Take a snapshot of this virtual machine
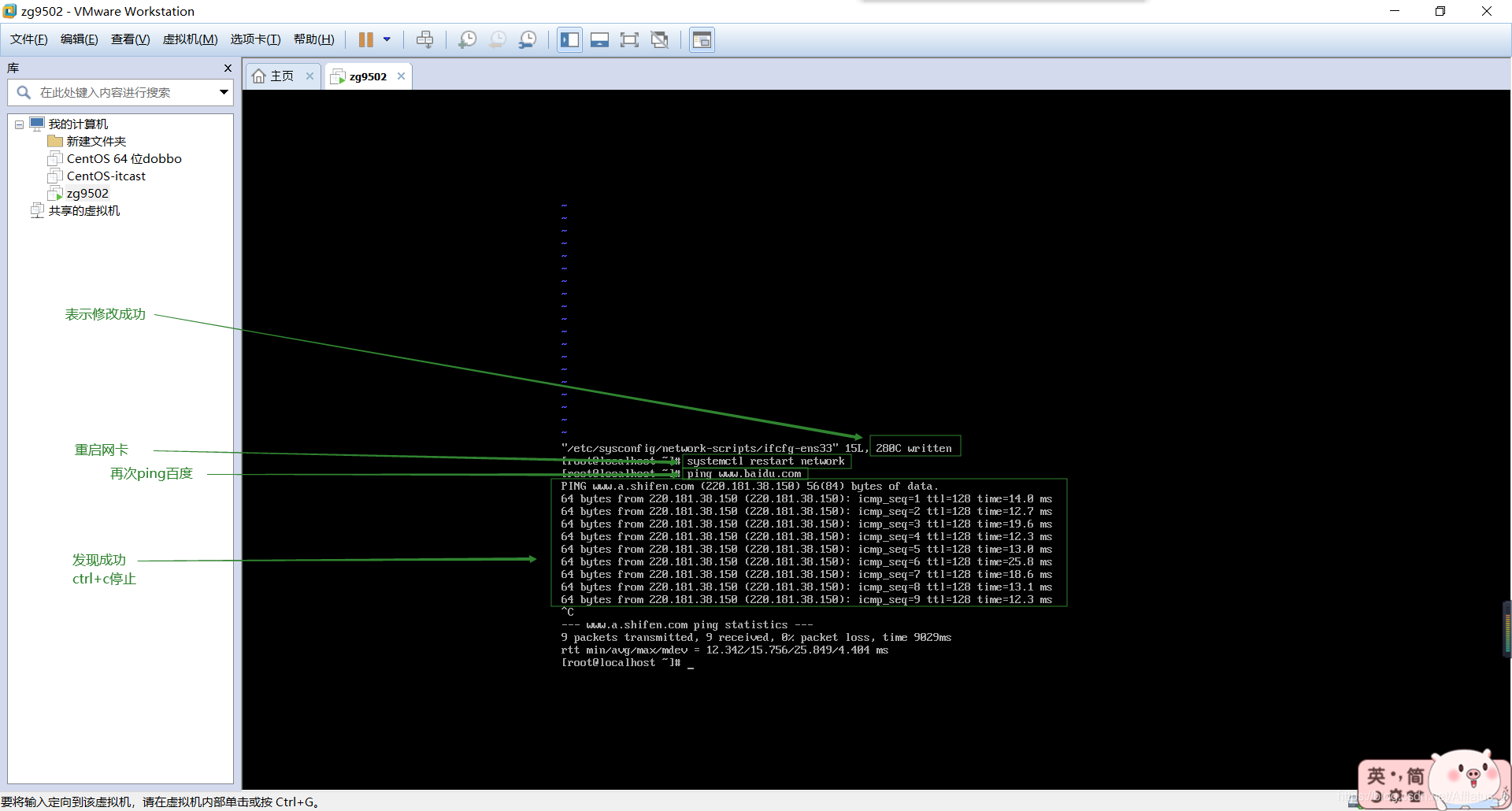Viewport: 1512px width, 811px height. pos(468,39)
